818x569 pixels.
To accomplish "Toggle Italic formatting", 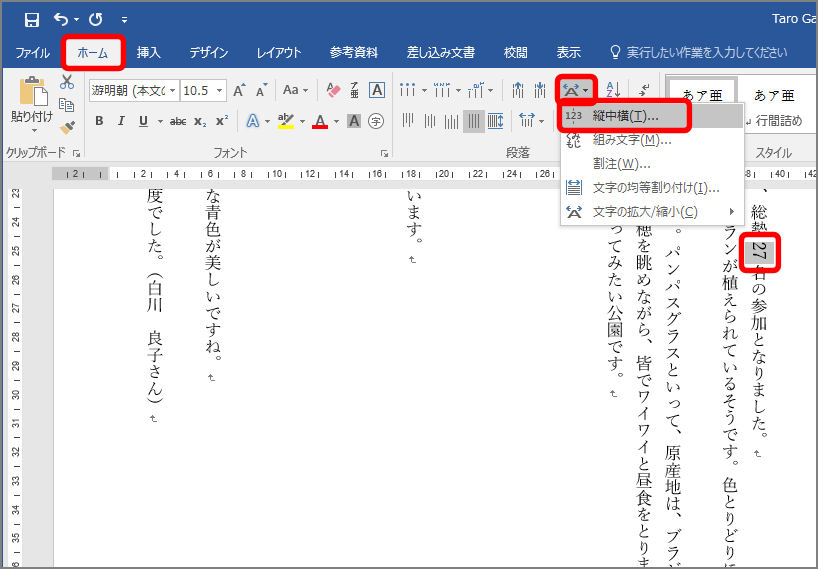I will coord(121,122).
